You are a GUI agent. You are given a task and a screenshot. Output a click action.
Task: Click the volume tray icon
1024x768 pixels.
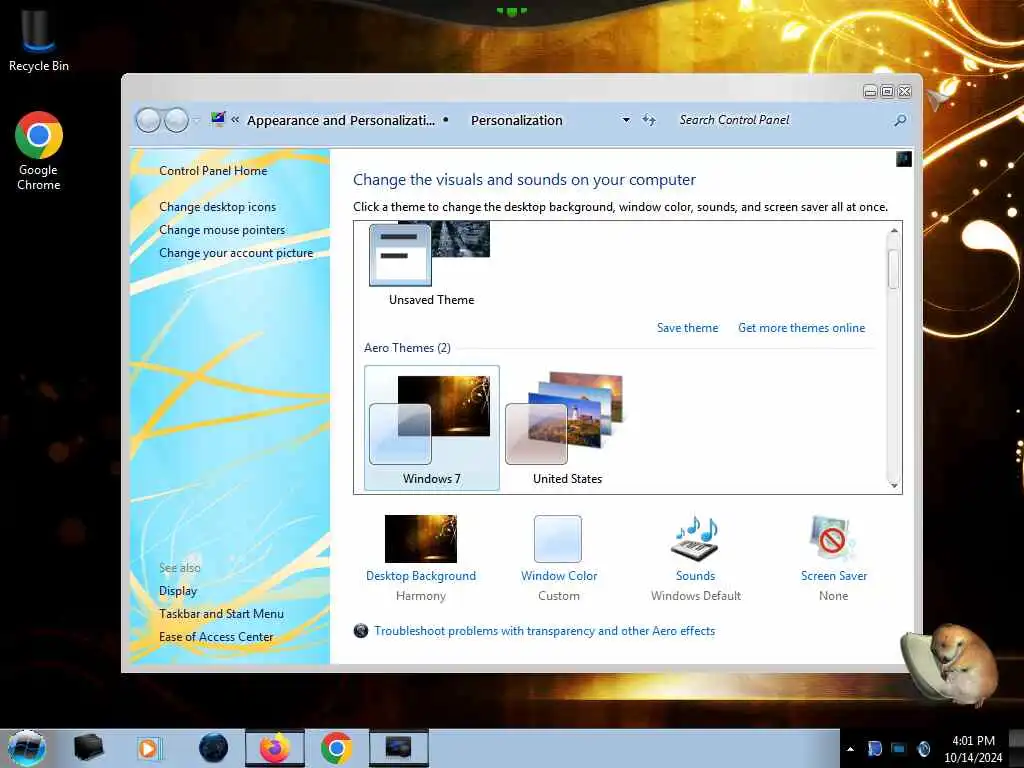pyautogui.click(x=924, y=749)
